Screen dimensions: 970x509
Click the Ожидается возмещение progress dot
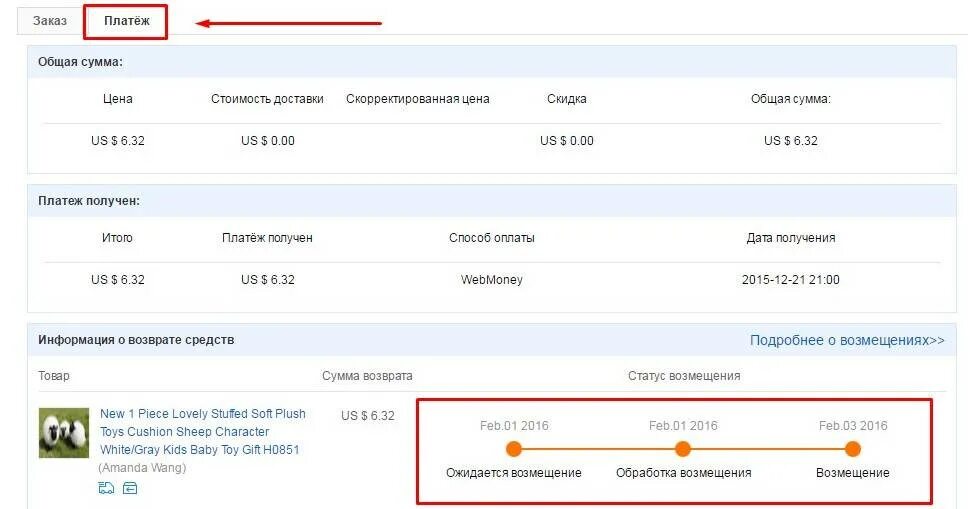tap(514, 449)
